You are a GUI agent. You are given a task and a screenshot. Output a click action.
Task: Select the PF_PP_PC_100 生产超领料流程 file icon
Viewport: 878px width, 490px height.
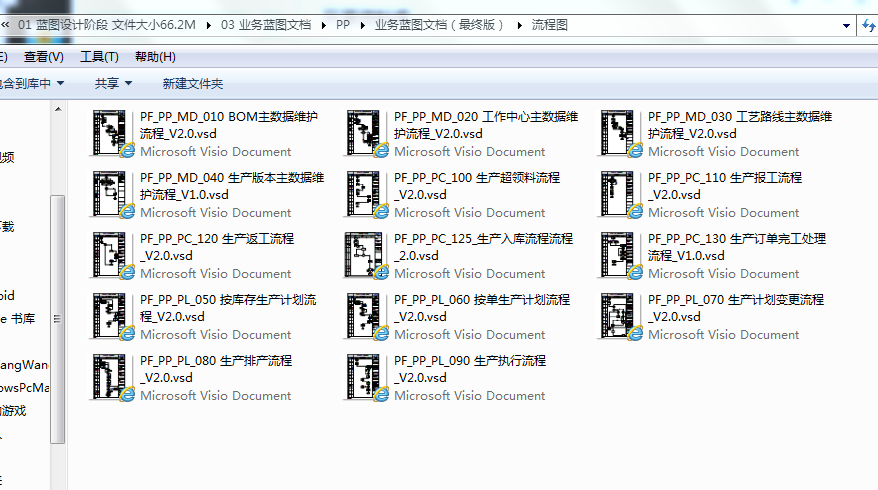[367, 195]
